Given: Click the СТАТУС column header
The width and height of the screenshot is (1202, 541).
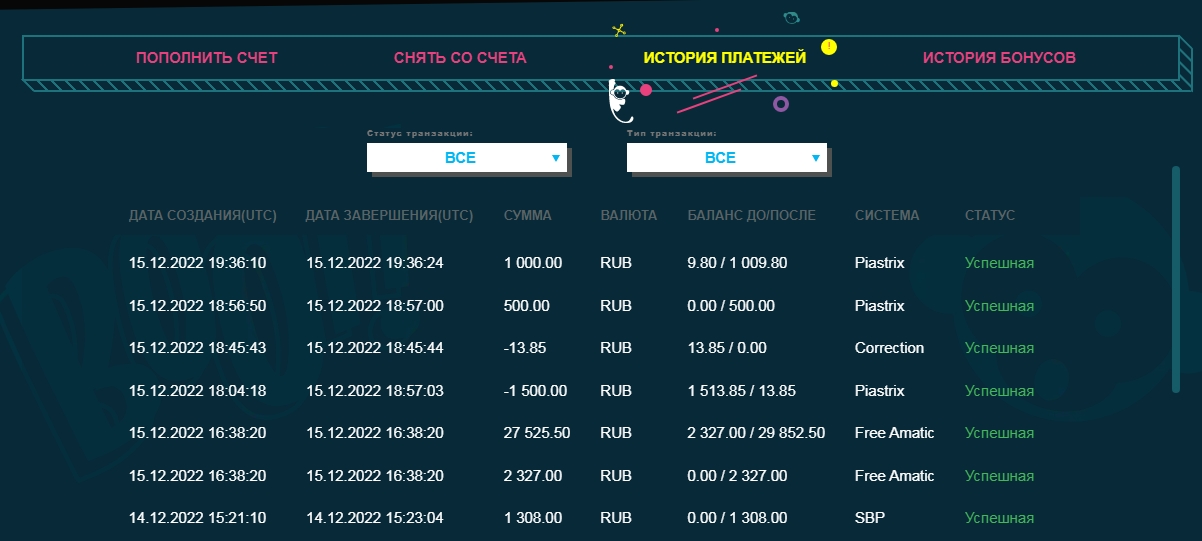Looking at the screenshot, I should click(x=990, y=215).
